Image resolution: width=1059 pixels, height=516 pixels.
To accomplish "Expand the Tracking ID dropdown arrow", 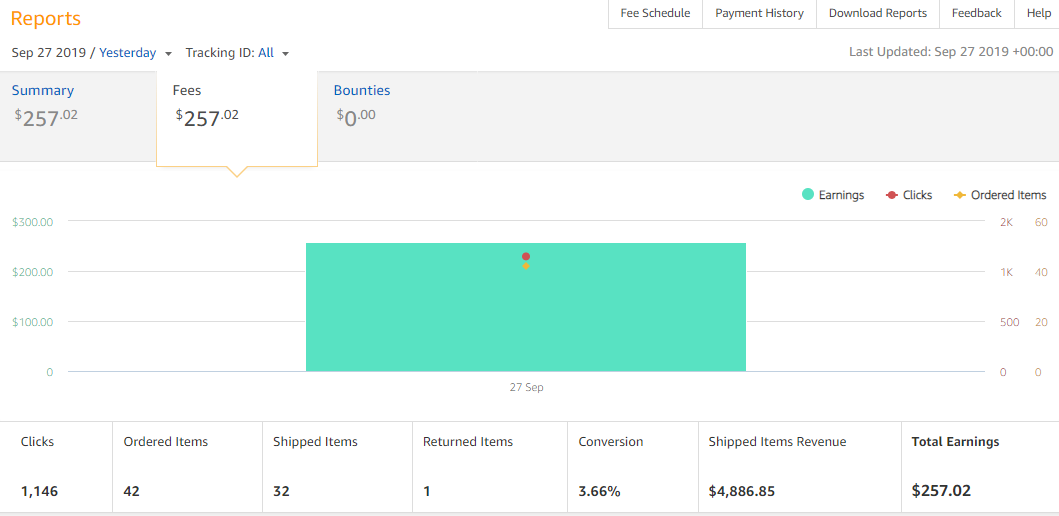I will click(x=285, y=54).
